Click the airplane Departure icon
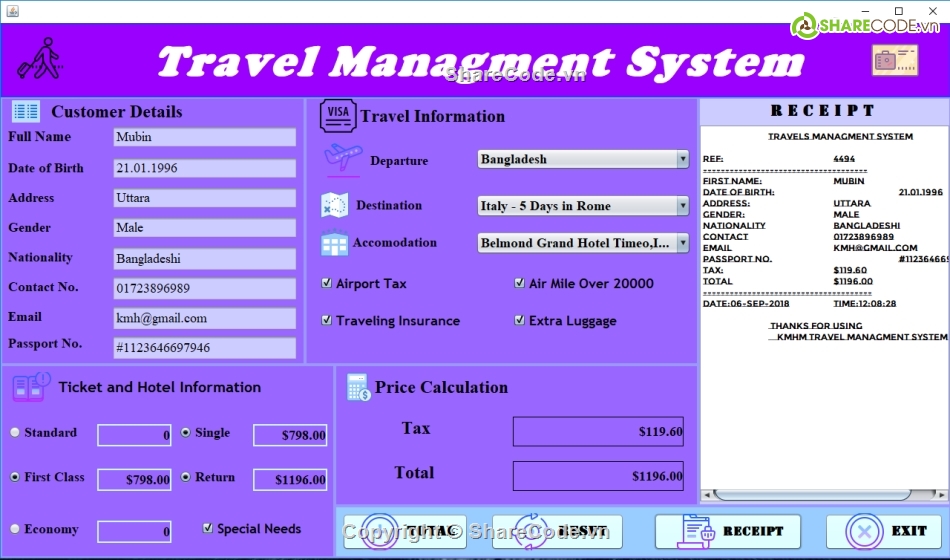The height and width of the screenshot is (560, 950). tap(342, 158)
